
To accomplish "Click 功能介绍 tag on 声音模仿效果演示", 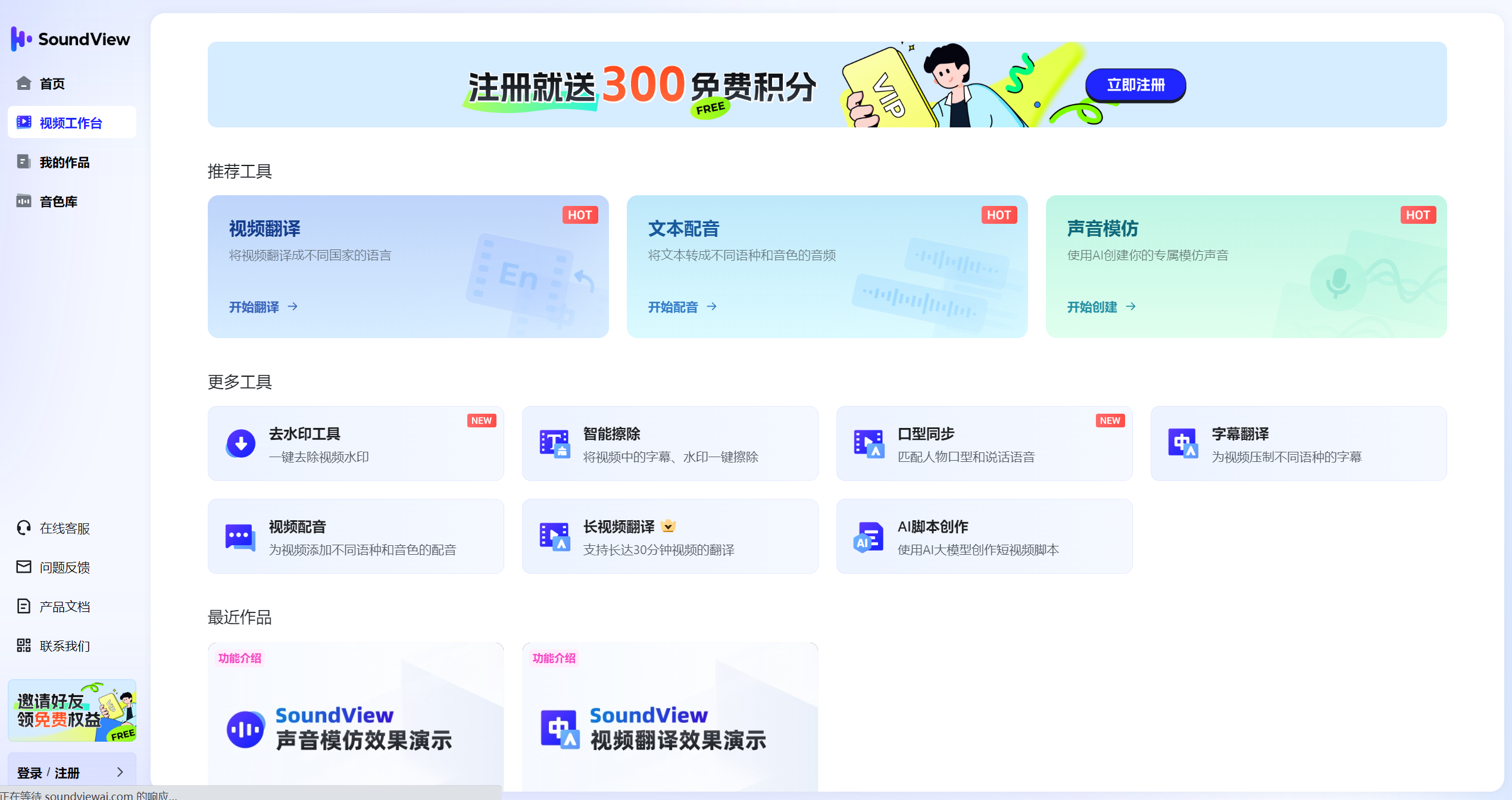I will [240, 658].
